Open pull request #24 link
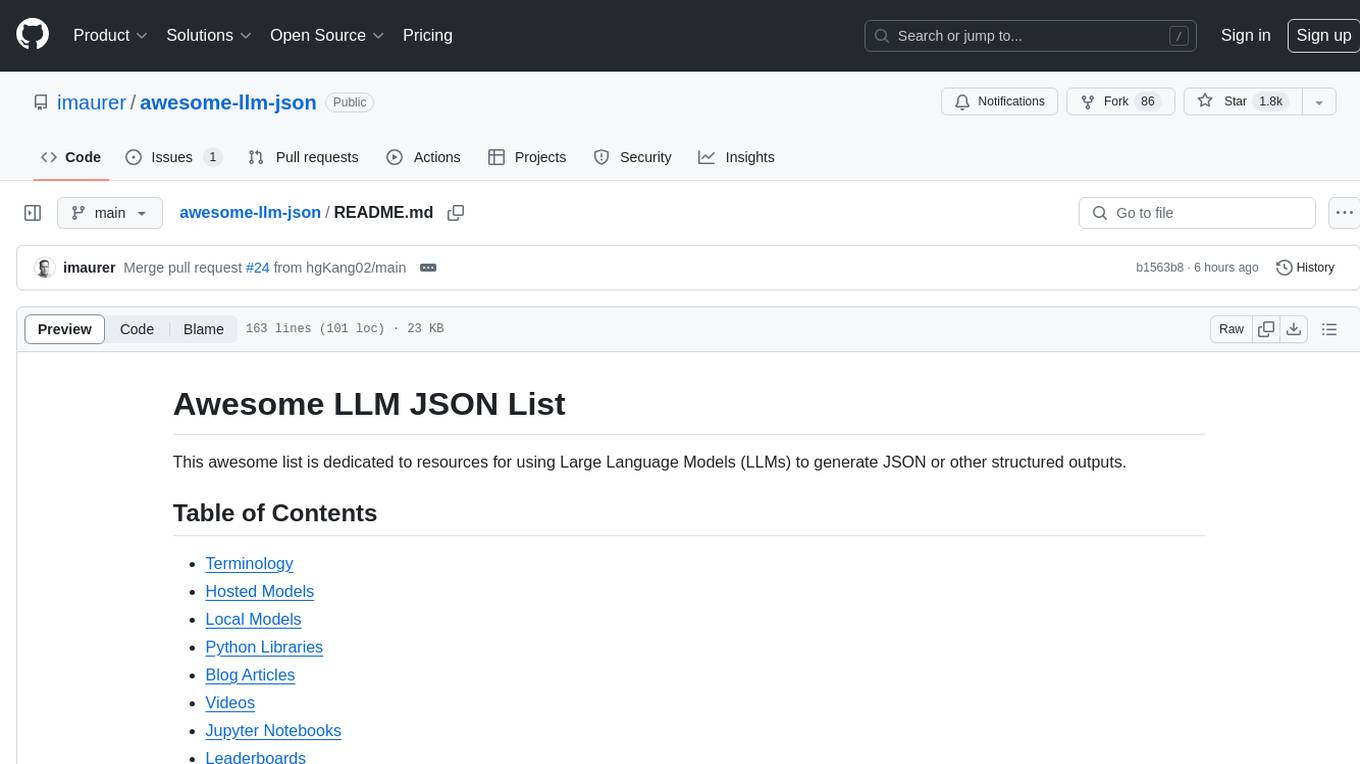This screenshot has width=1360, height=764. (x=257, y=268)
